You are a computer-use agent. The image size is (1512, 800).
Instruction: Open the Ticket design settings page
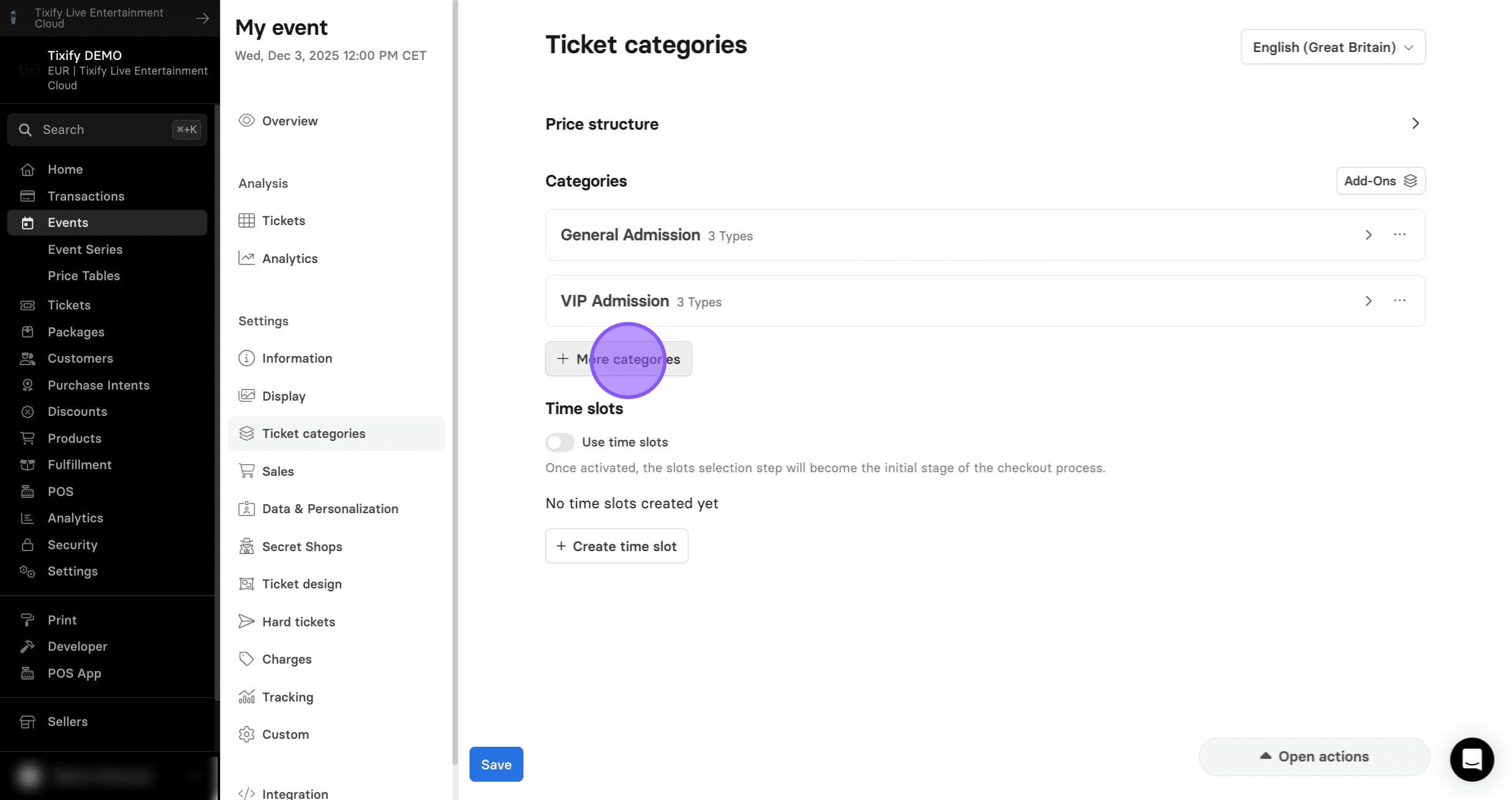[x=336, y=584]
